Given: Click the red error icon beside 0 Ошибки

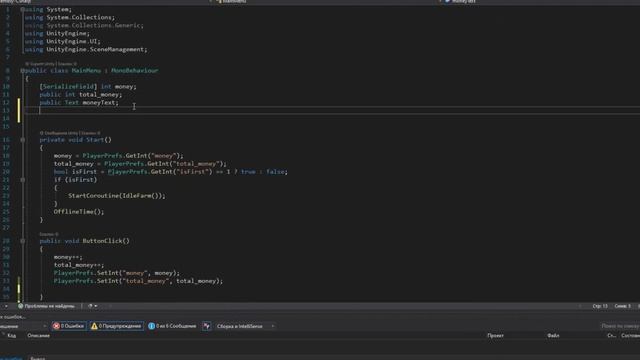Looking at the screenshot, I should point(56,326).
